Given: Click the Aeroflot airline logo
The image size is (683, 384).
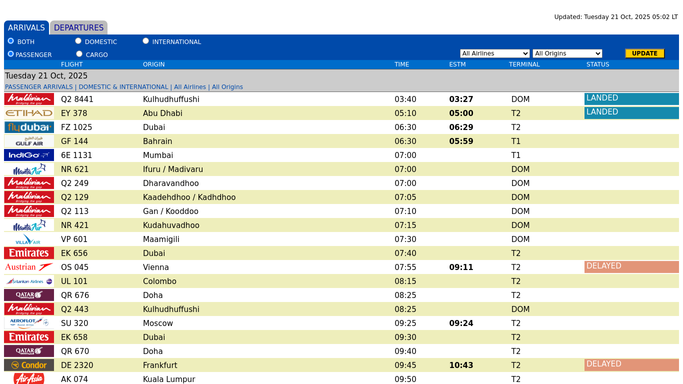Looking at the screenshot, I should point(29,323).
